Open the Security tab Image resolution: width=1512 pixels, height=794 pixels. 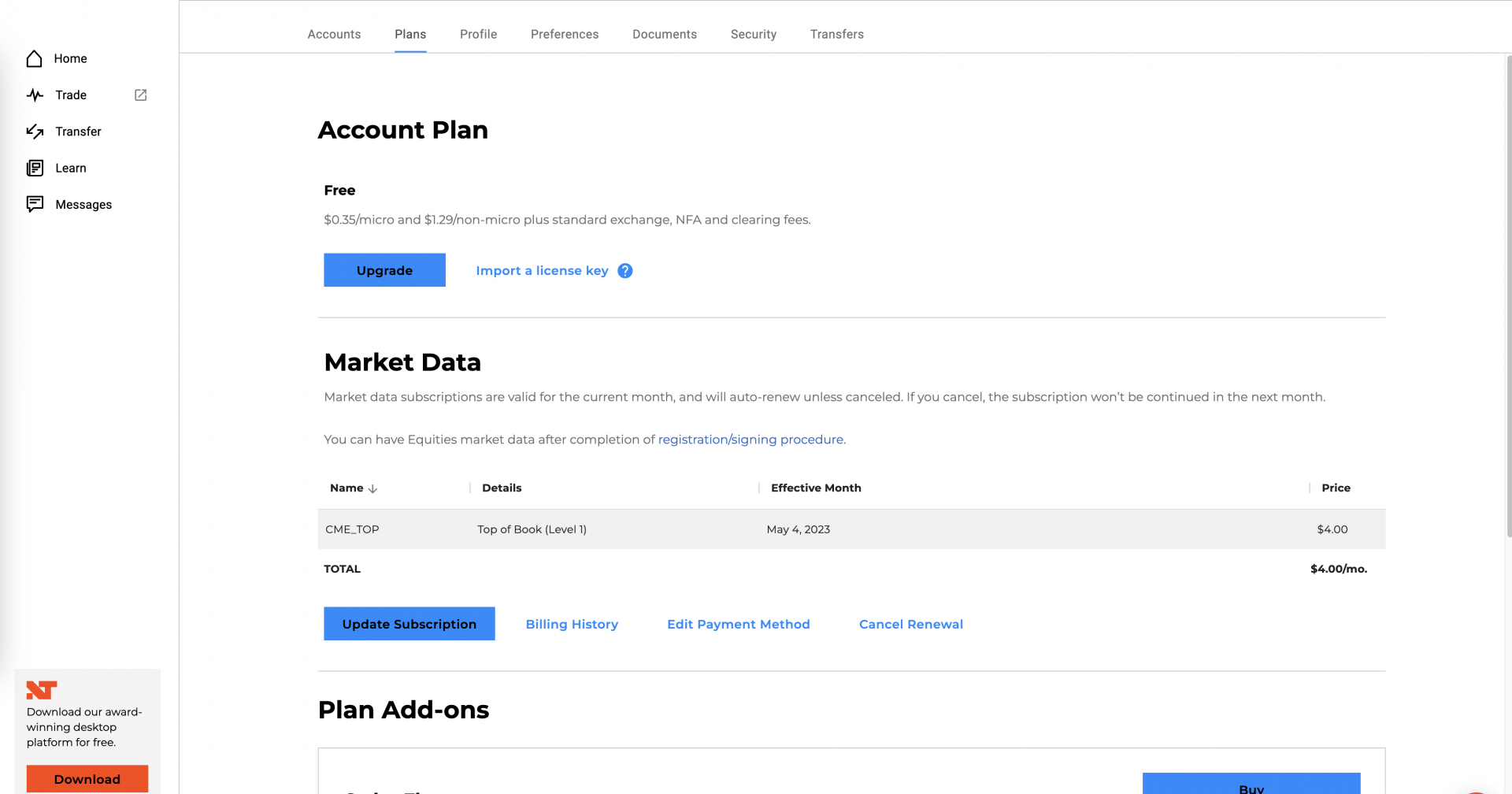(x=754, y=35)
